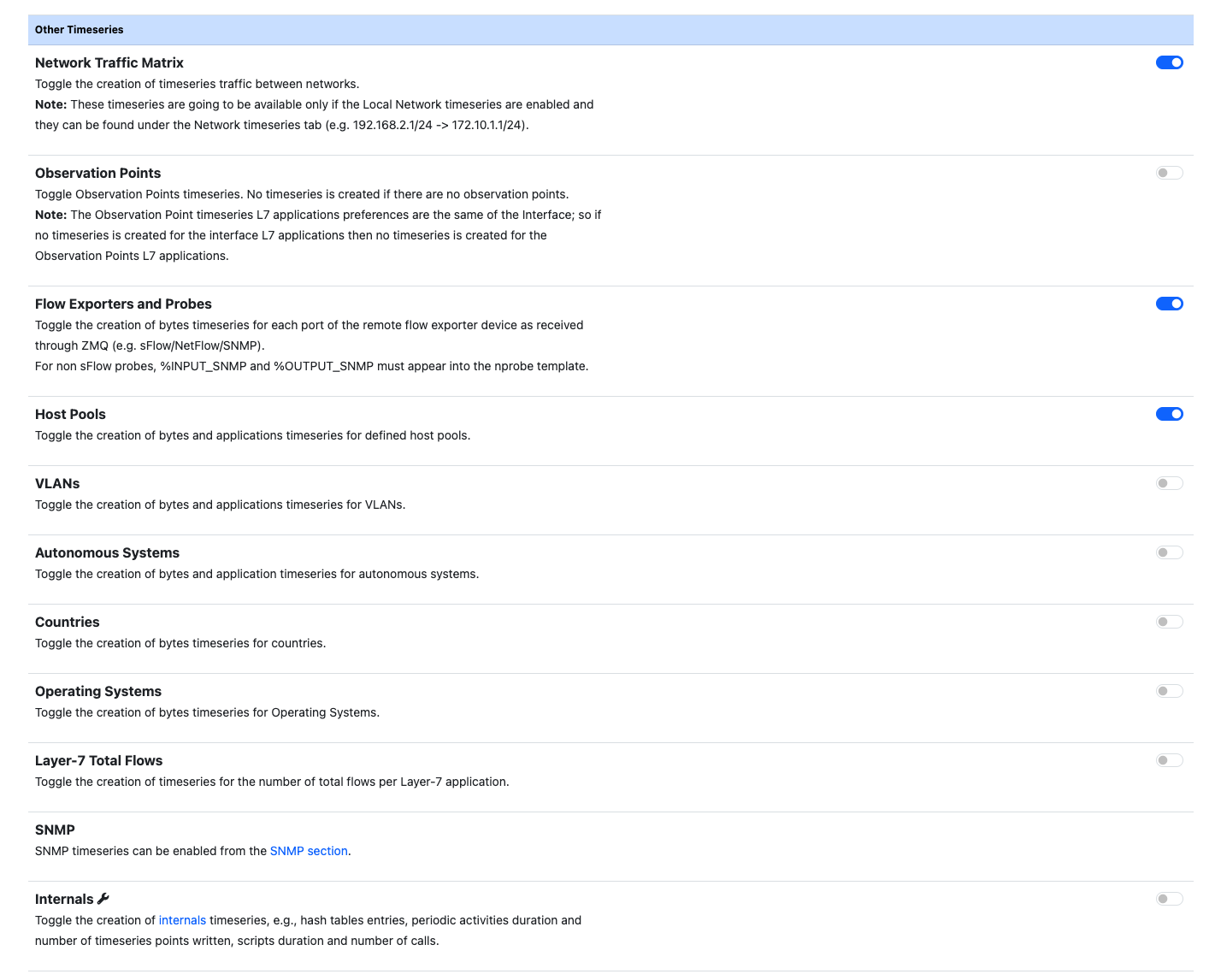Switch off the Host Pools toggle
The width and height of the screenshot is (1221, 980).
[1169, 414]
